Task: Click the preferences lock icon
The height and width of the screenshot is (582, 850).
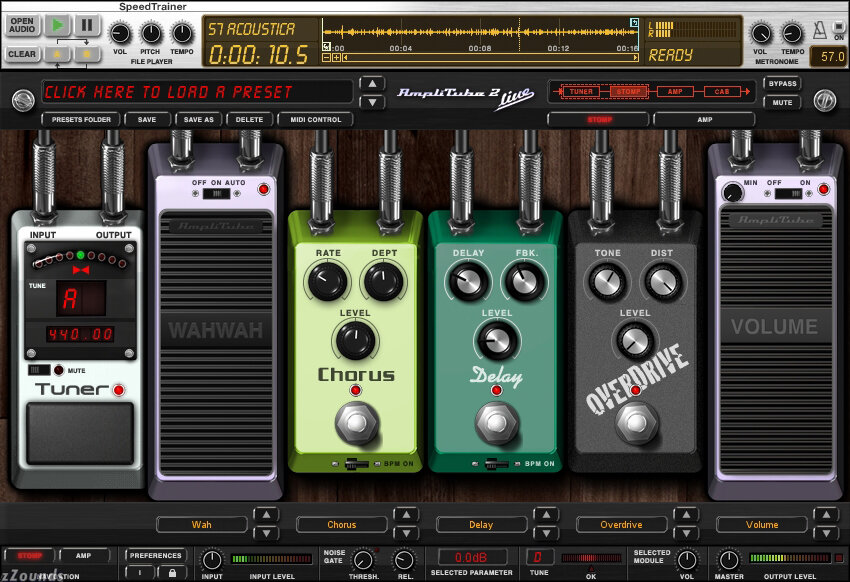Action: [x=172, y=572]
